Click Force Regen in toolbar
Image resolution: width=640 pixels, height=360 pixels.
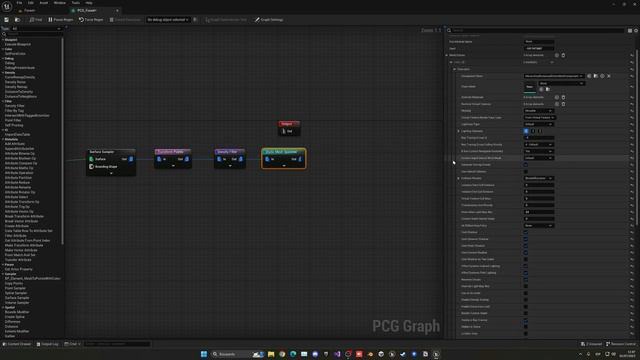(x=91, y=20)
